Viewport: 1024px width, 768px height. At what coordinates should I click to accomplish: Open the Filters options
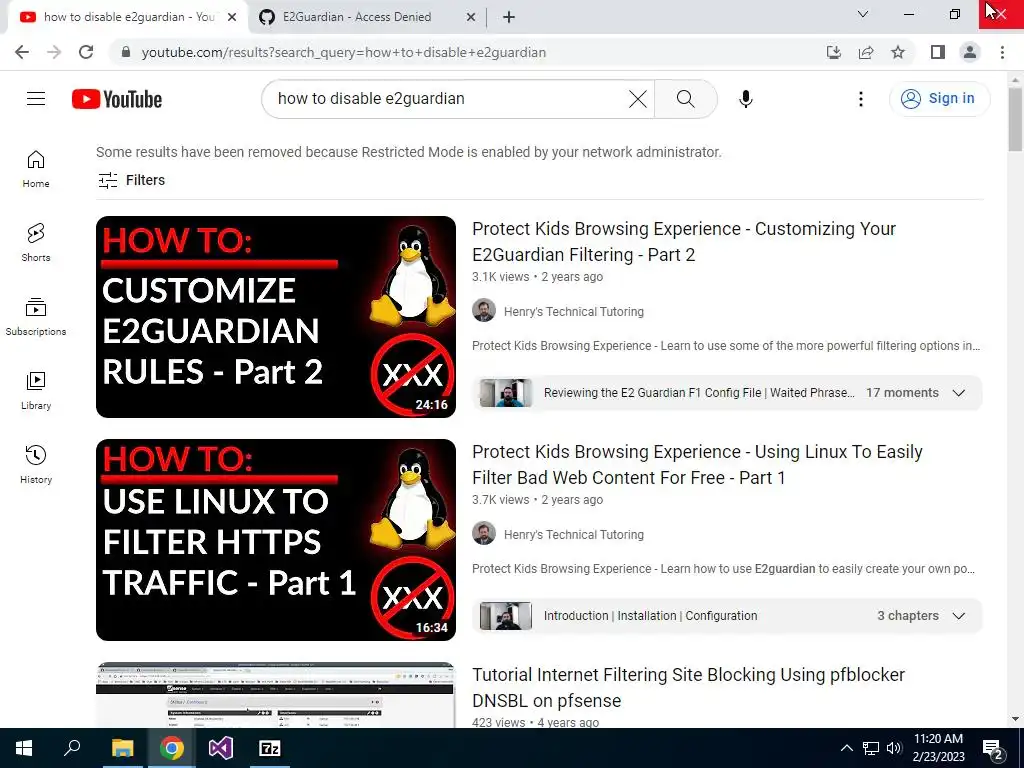coord(131,180)
